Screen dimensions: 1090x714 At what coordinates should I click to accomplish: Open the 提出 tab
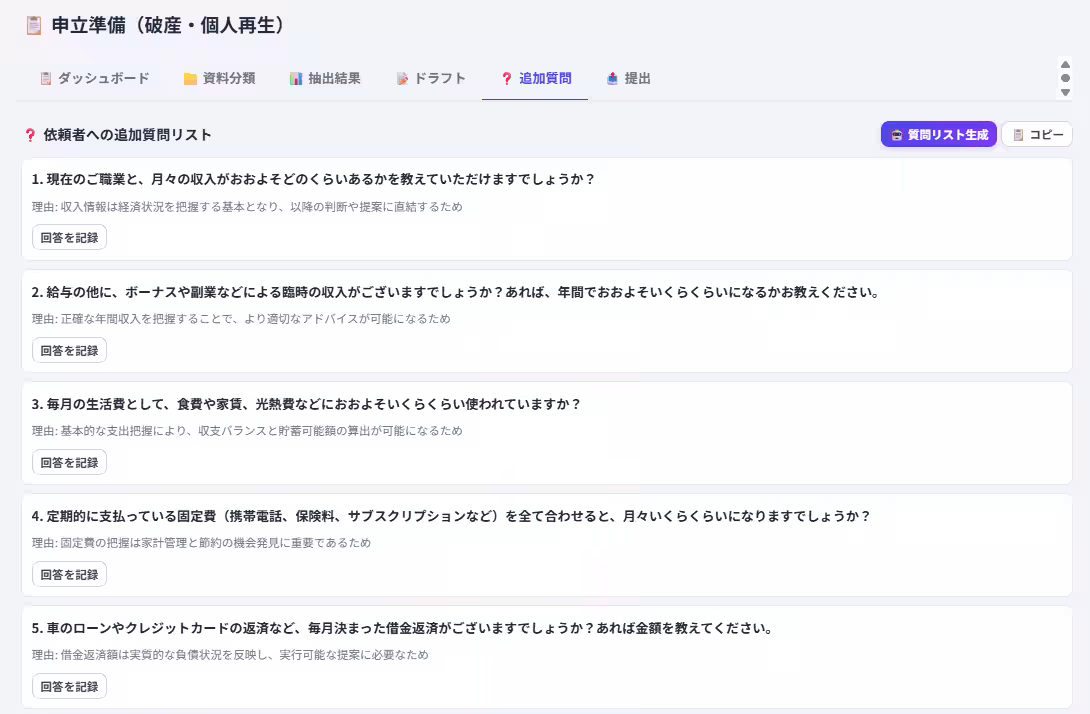point(628,77)
